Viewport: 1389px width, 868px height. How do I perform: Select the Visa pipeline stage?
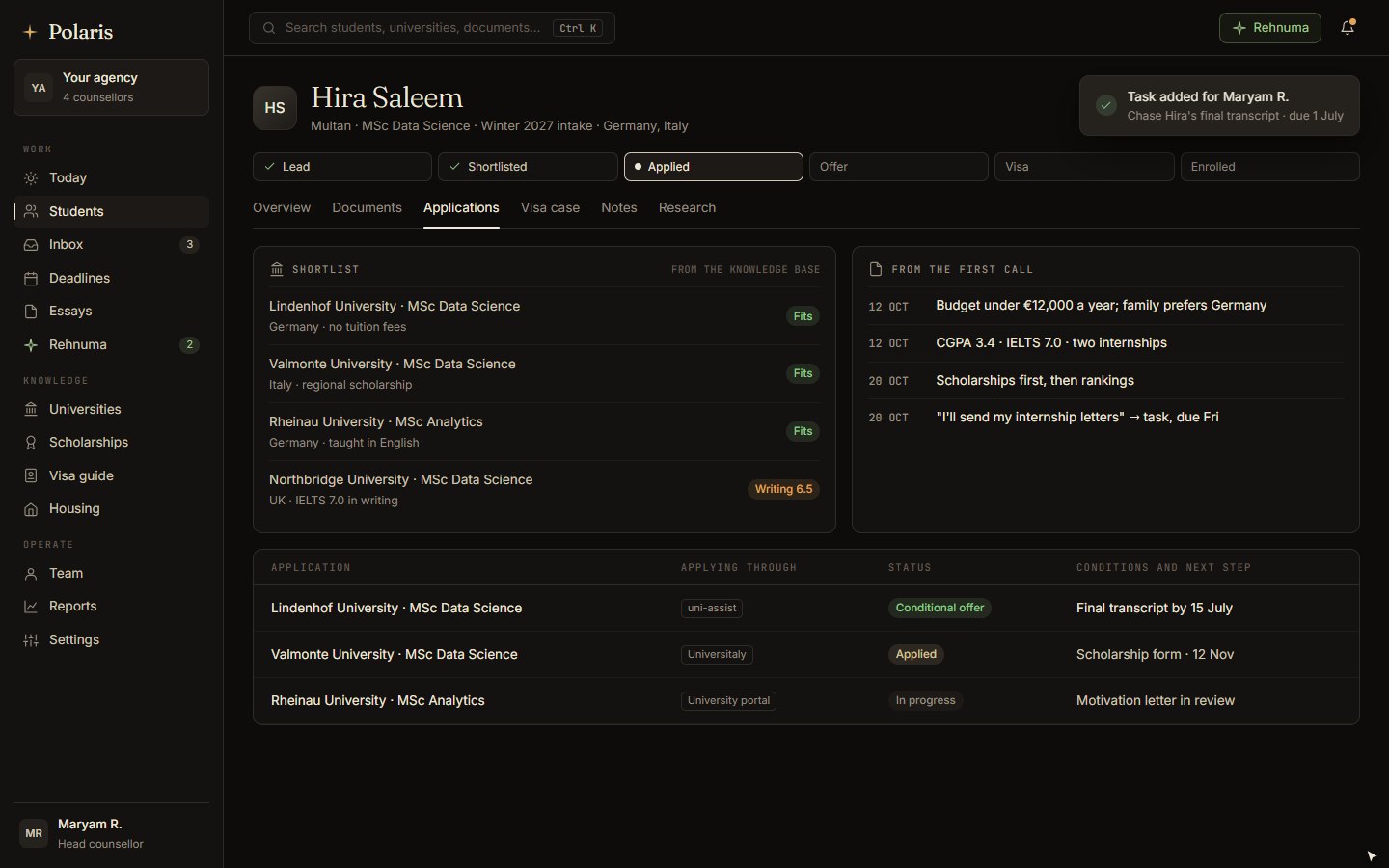coord(1084,167)
